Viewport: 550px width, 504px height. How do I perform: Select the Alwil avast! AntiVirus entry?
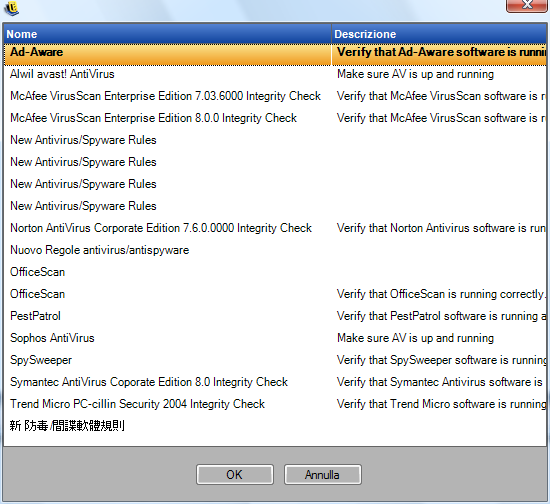(x=62, y=74)
